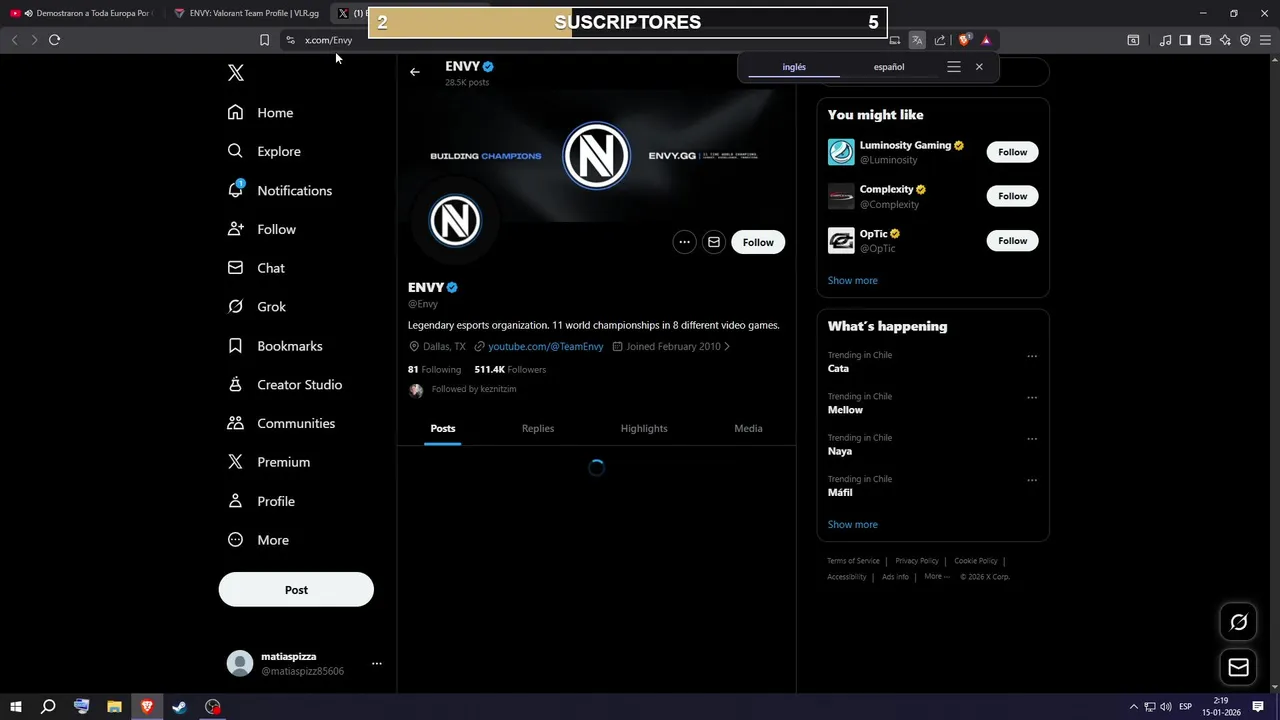Go back with the profile back arrow
Image resolution: width=1280 pixels, height=720 pixels.
[415, 72]
